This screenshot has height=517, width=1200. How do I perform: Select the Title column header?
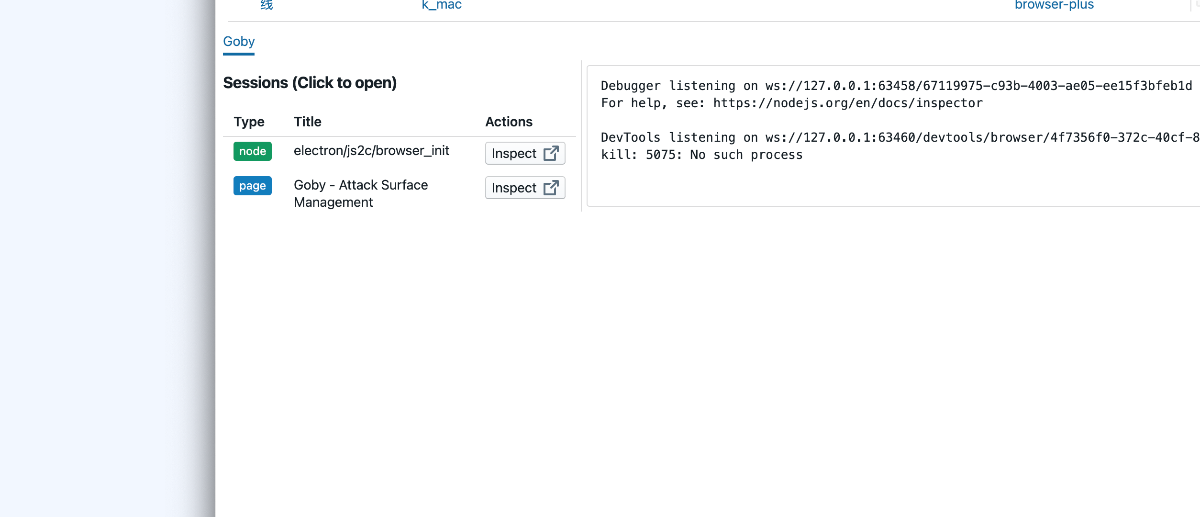pos(308,122)
